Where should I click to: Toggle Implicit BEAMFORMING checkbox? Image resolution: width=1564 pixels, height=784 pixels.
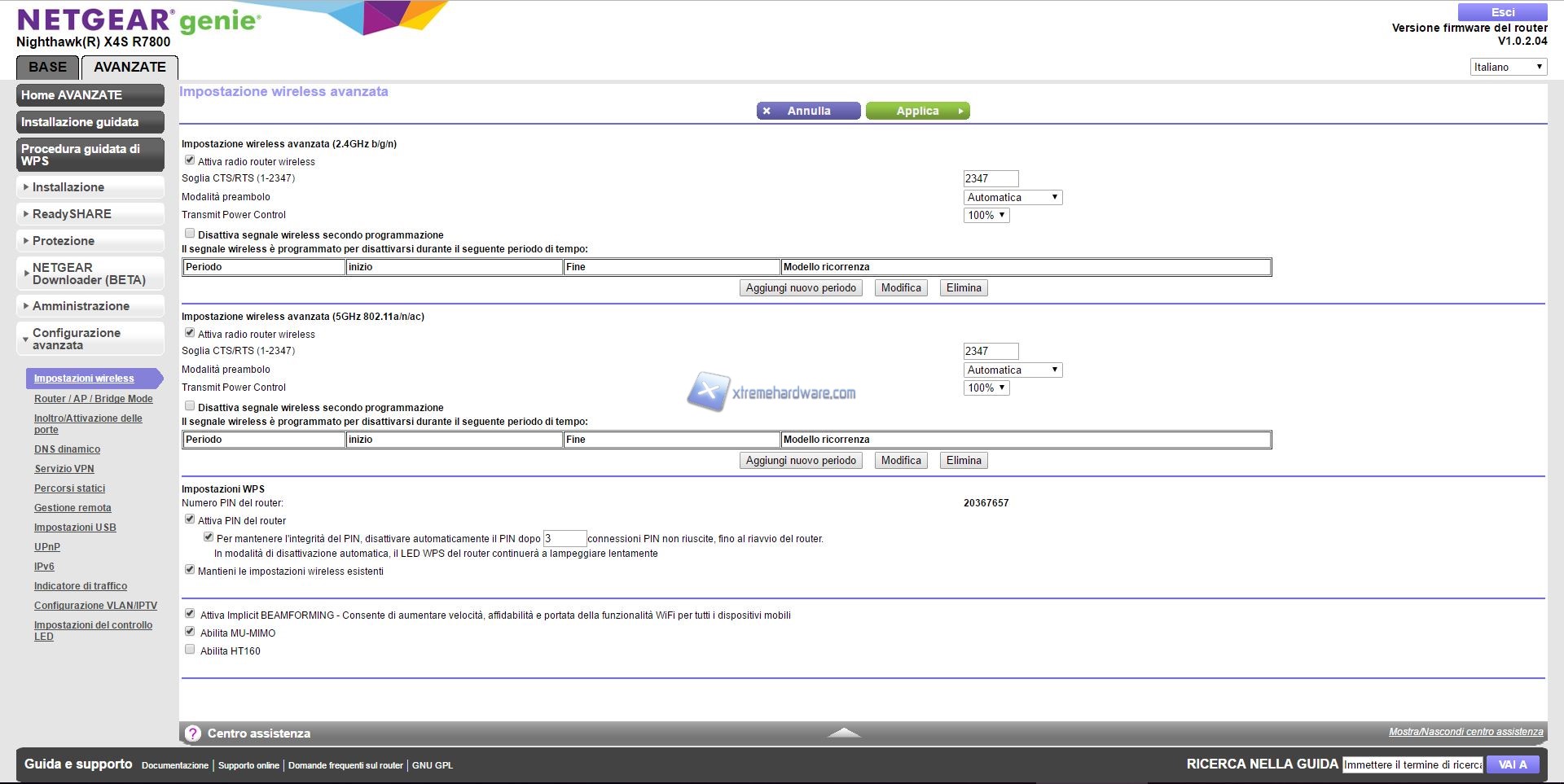(x=190, y=614)
